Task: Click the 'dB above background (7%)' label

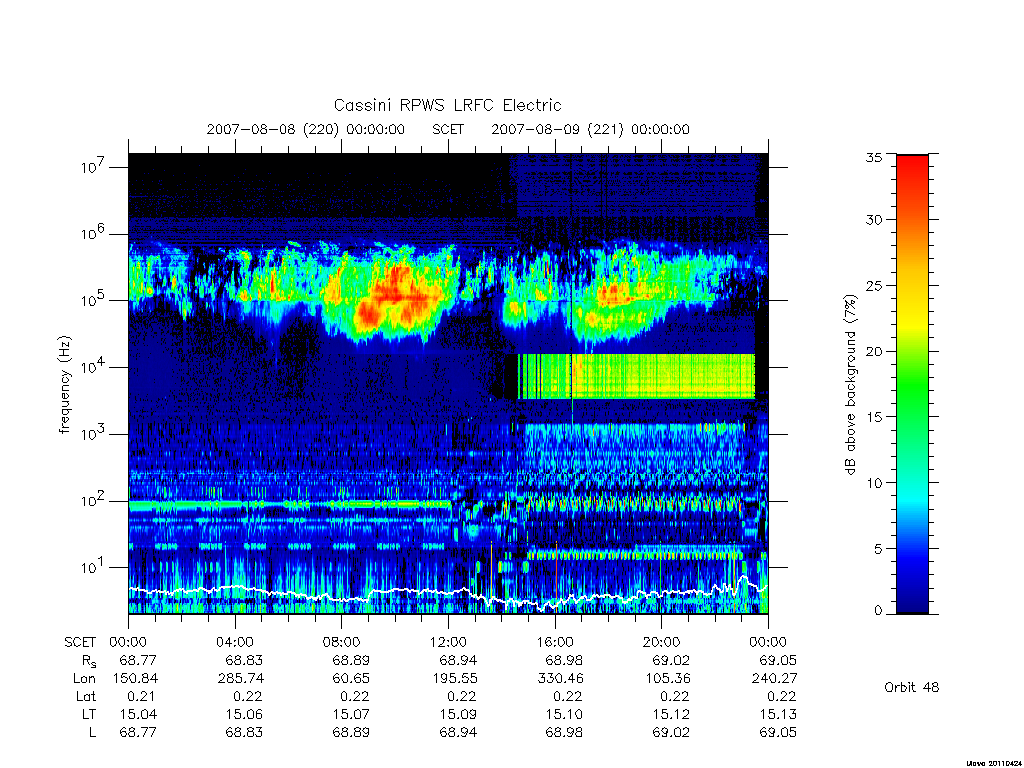Action: [850, 385]
